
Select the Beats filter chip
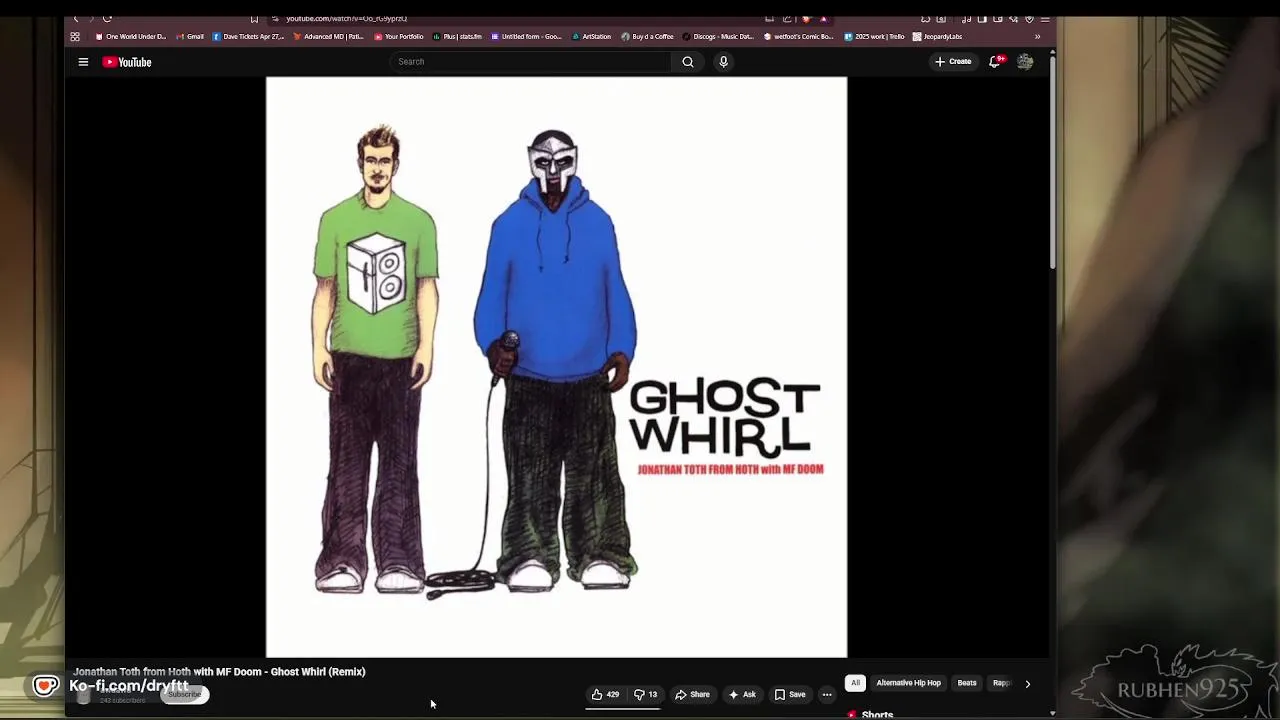[967, 683]
